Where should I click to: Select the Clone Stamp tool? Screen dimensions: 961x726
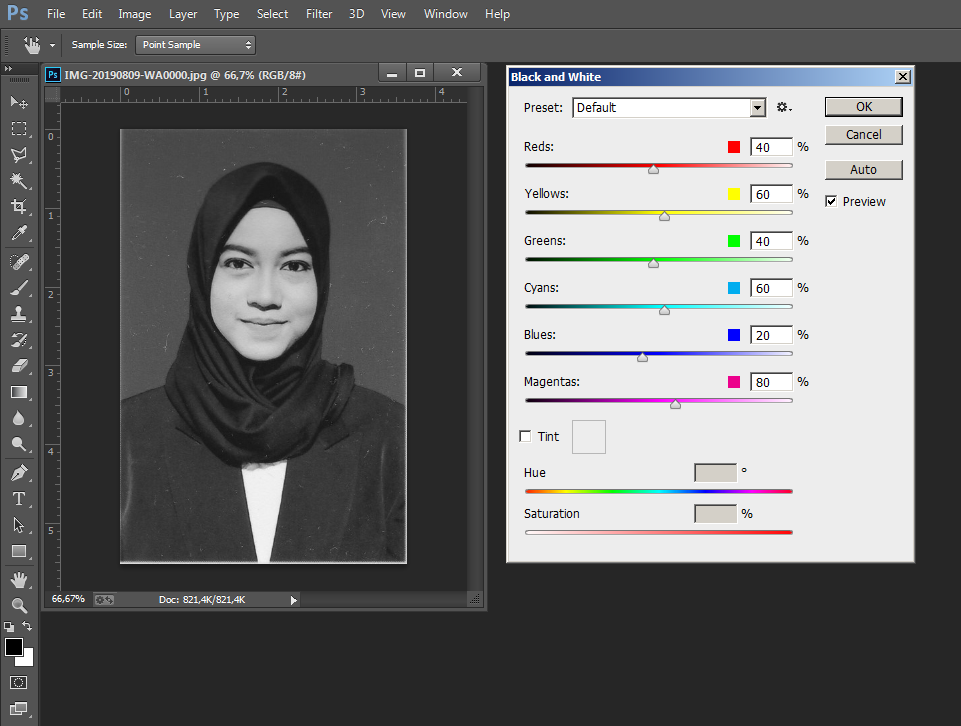point(19,314)
